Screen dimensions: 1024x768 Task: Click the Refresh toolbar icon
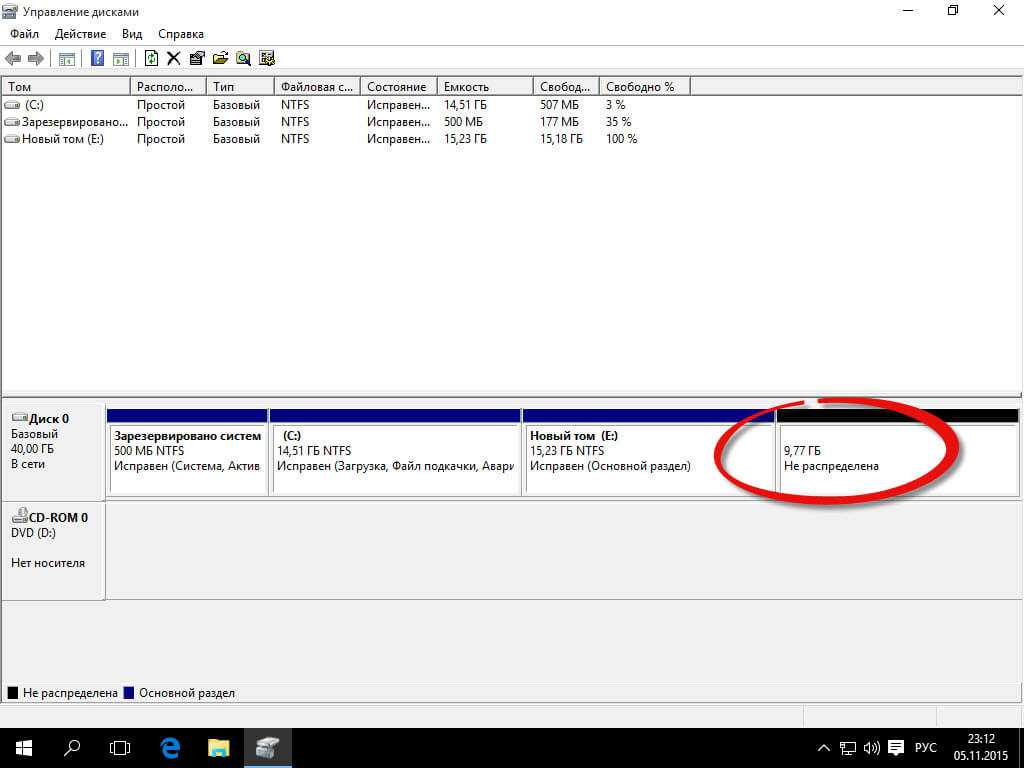[x=152, y=59]
